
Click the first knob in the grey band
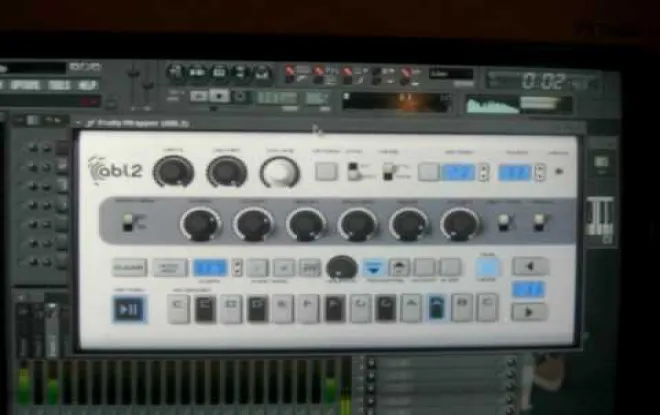pos(201,224)
